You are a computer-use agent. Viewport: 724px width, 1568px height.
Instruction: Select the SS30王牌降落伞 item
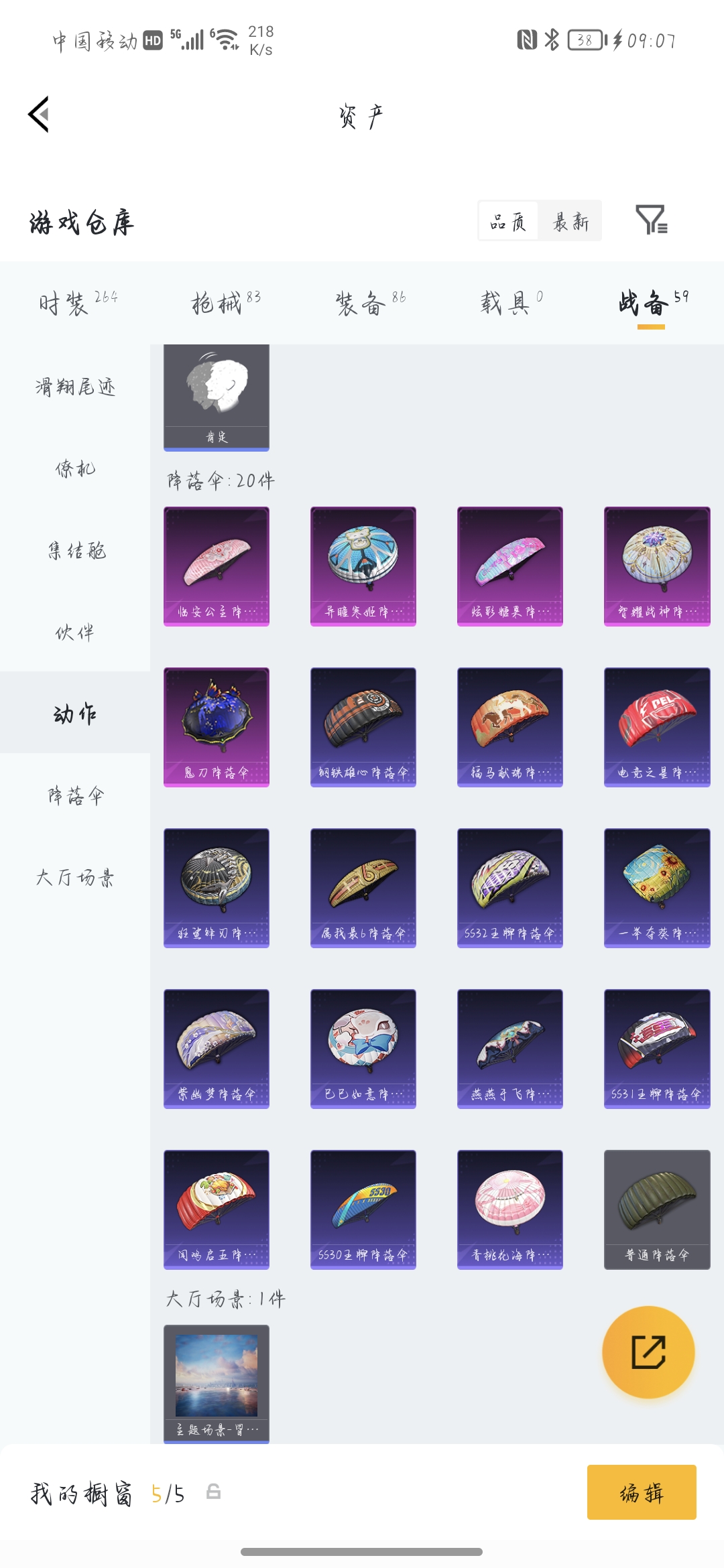[x=363, y=1210]
